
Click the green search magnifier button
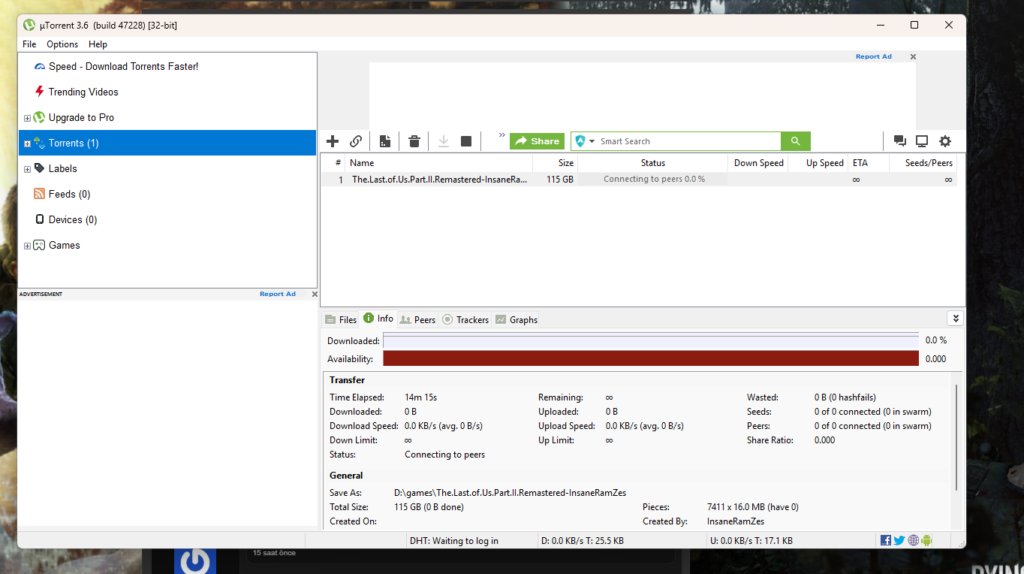(x=795, y=141)
